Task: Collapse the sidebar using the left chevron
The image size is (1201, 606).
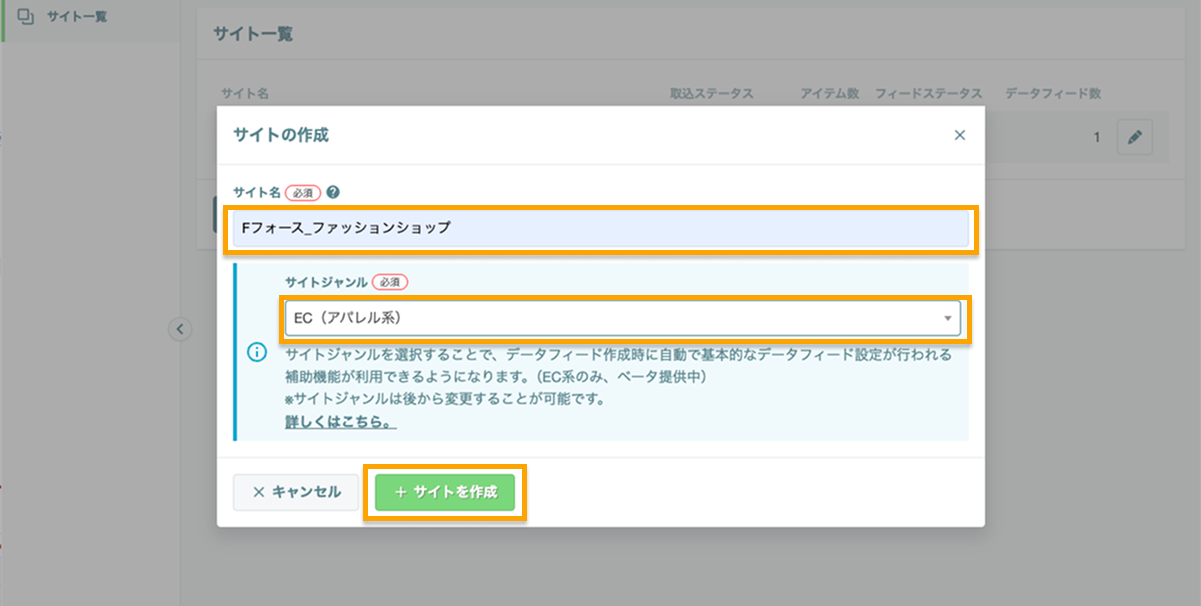Action: point(181,327)
